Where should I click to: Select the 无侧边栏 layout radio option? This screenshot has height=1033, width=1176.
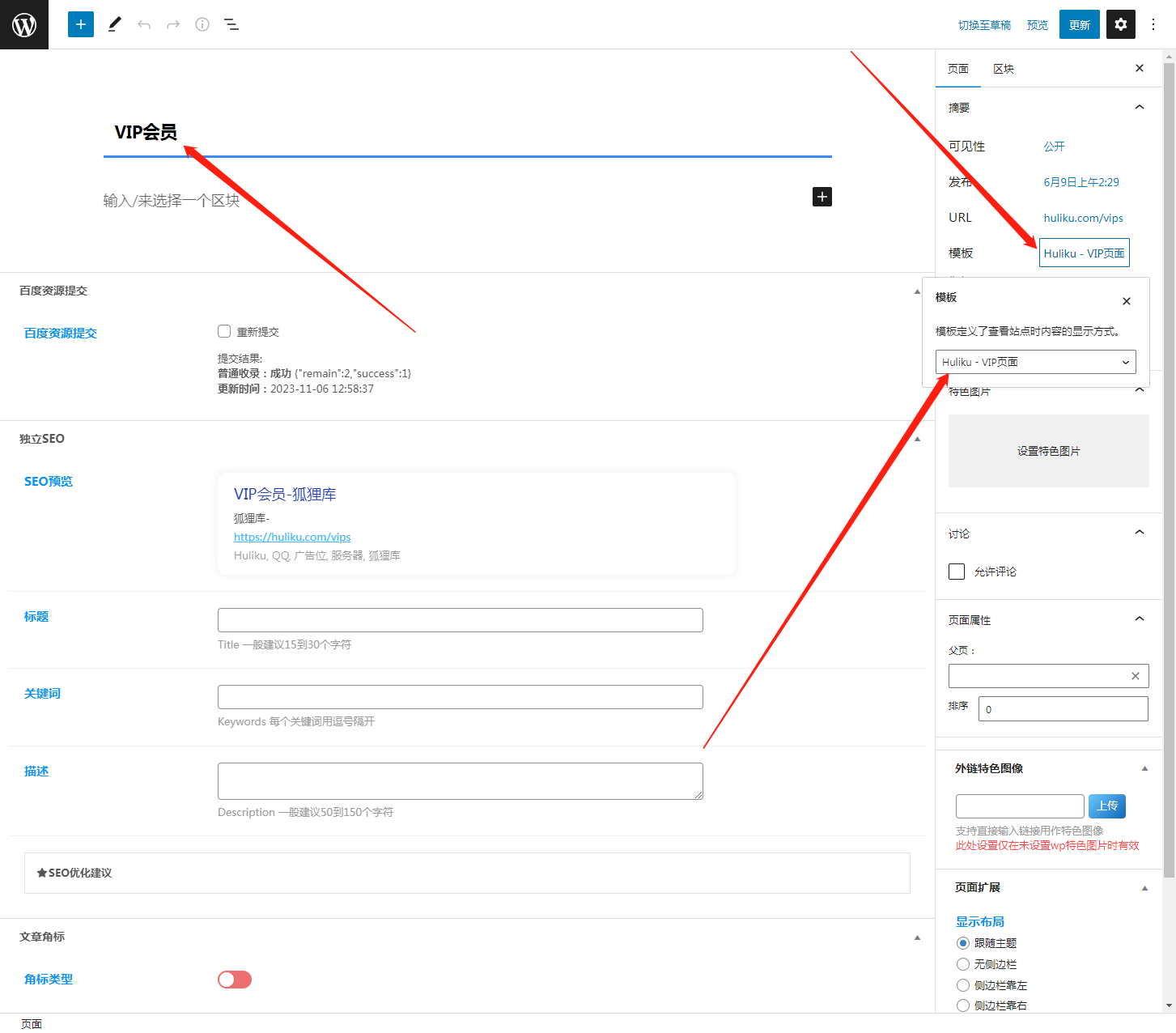(963, 964)
